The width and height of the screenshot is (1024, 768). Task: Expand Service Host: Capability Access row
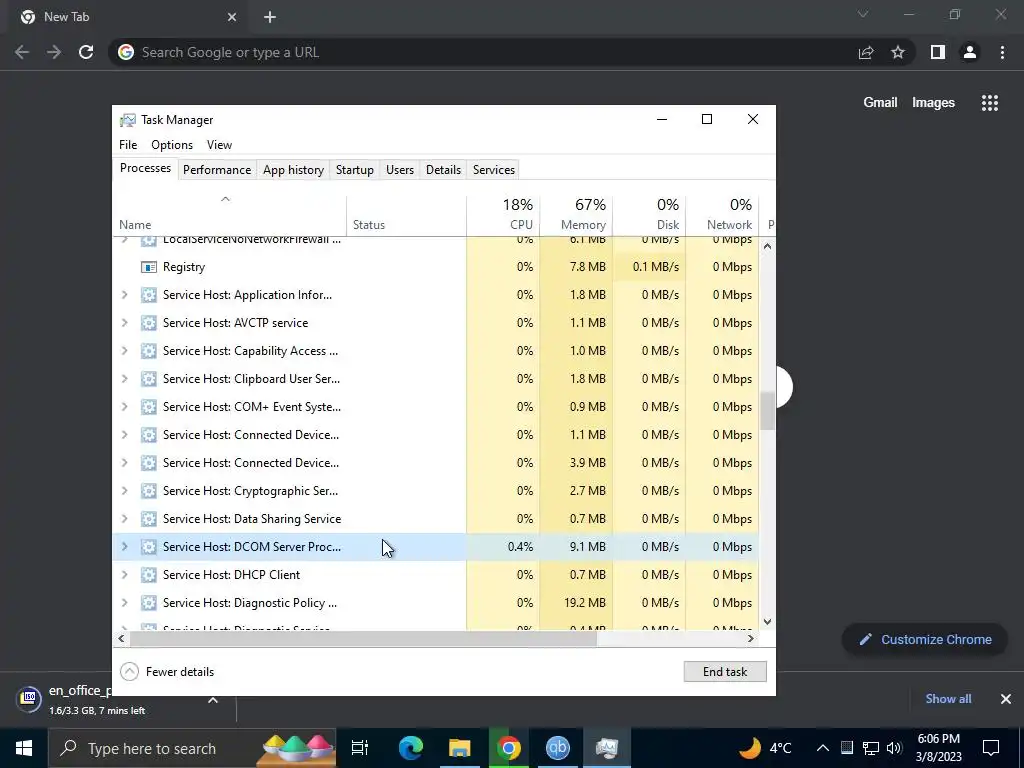point(125,351)
